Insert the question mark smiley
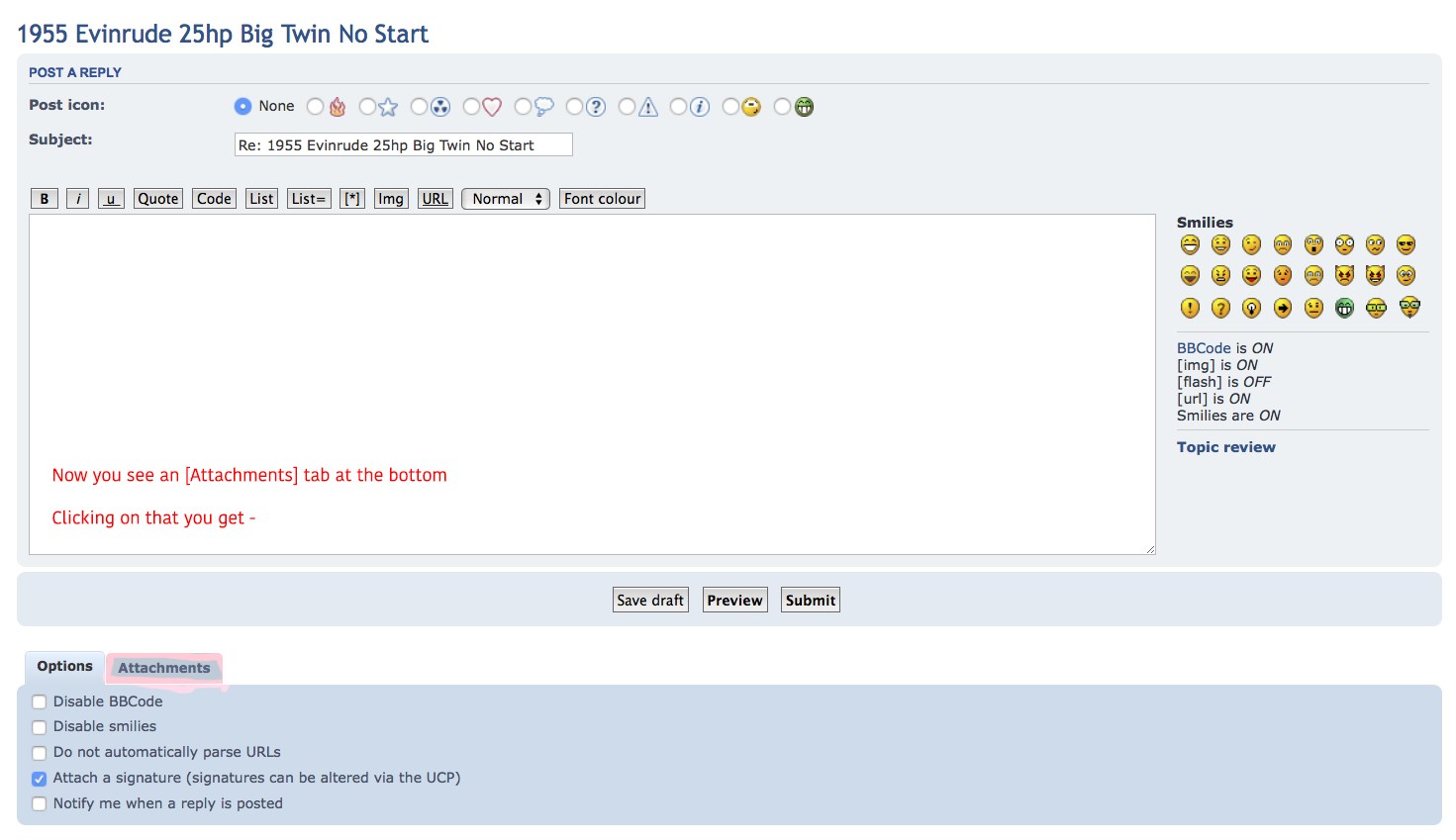Screen dimensions: 1456x840 (1220, 308)
